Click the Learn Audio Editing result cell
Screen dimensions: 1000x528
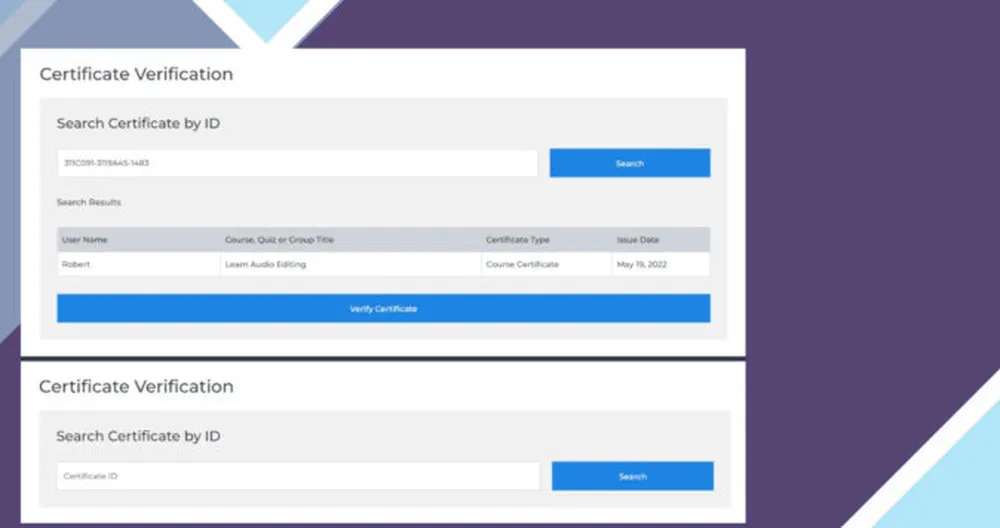coord(266,264)
